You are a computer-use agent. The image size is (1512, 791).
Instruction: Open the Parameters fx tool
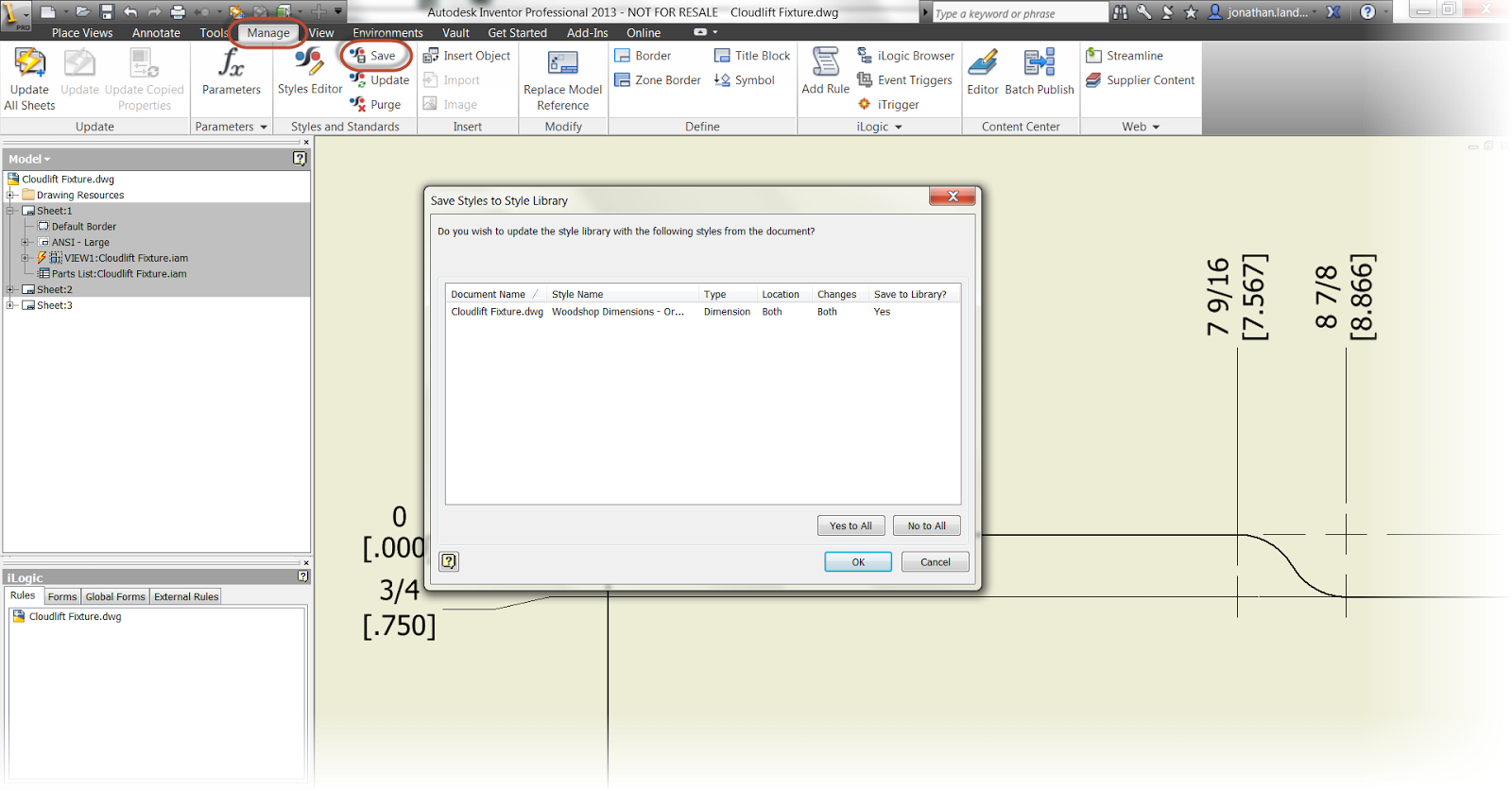pyautogui.click(x=231, y=72)
